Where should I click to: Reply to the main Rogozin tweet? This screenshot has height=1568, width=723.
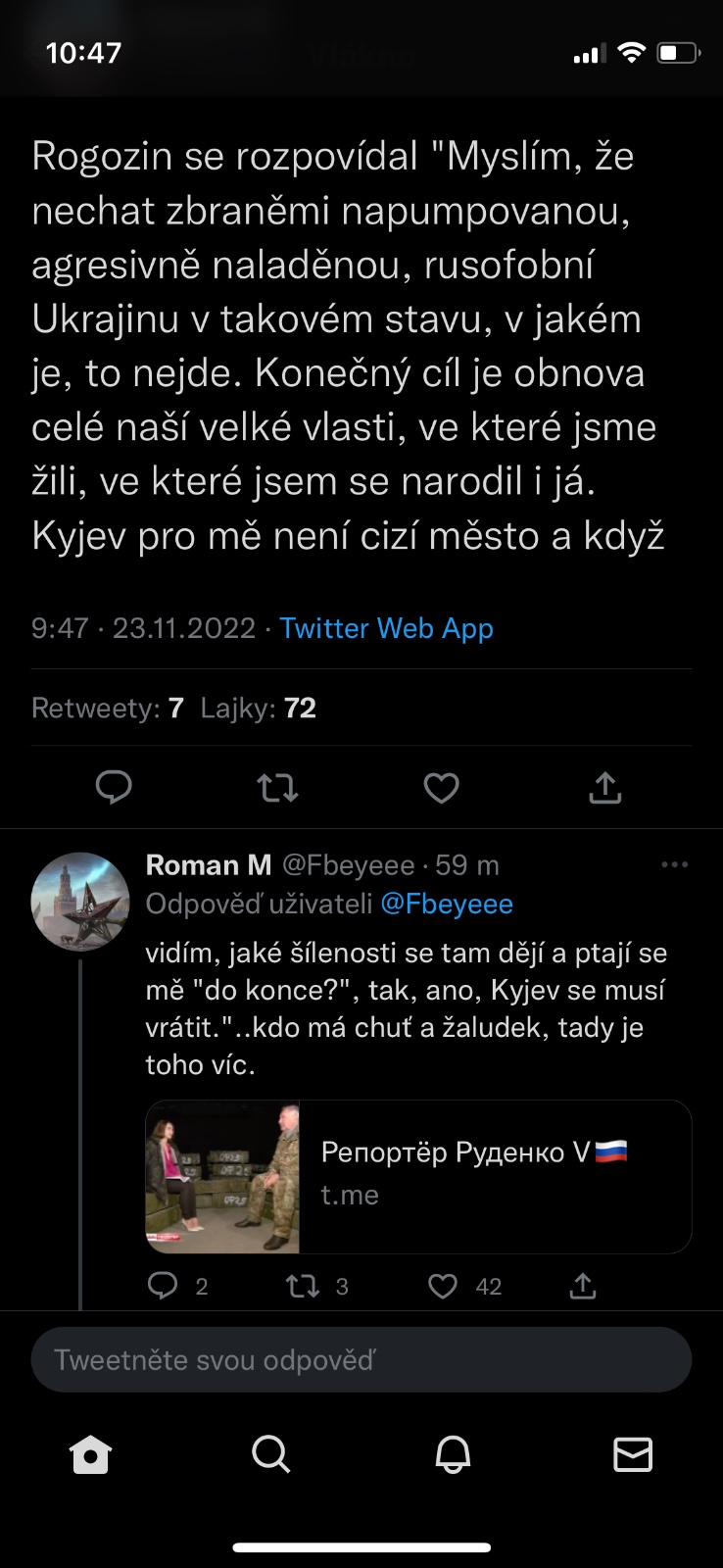pyautogui.click(x=114, y=787)
